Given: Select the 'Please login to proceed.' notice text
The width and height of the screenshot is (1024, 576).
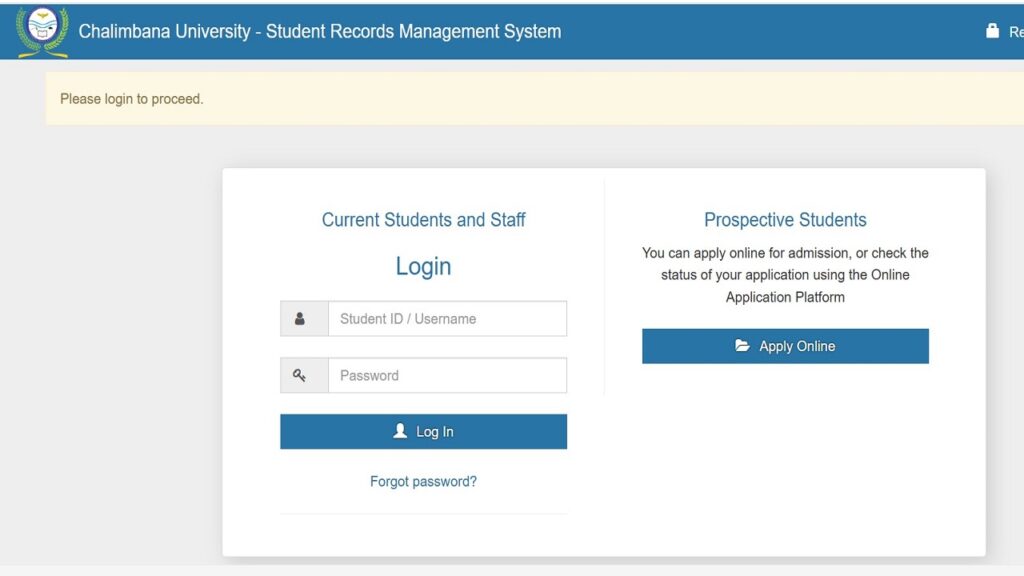Looking at the screenshot, I should 132,99.
